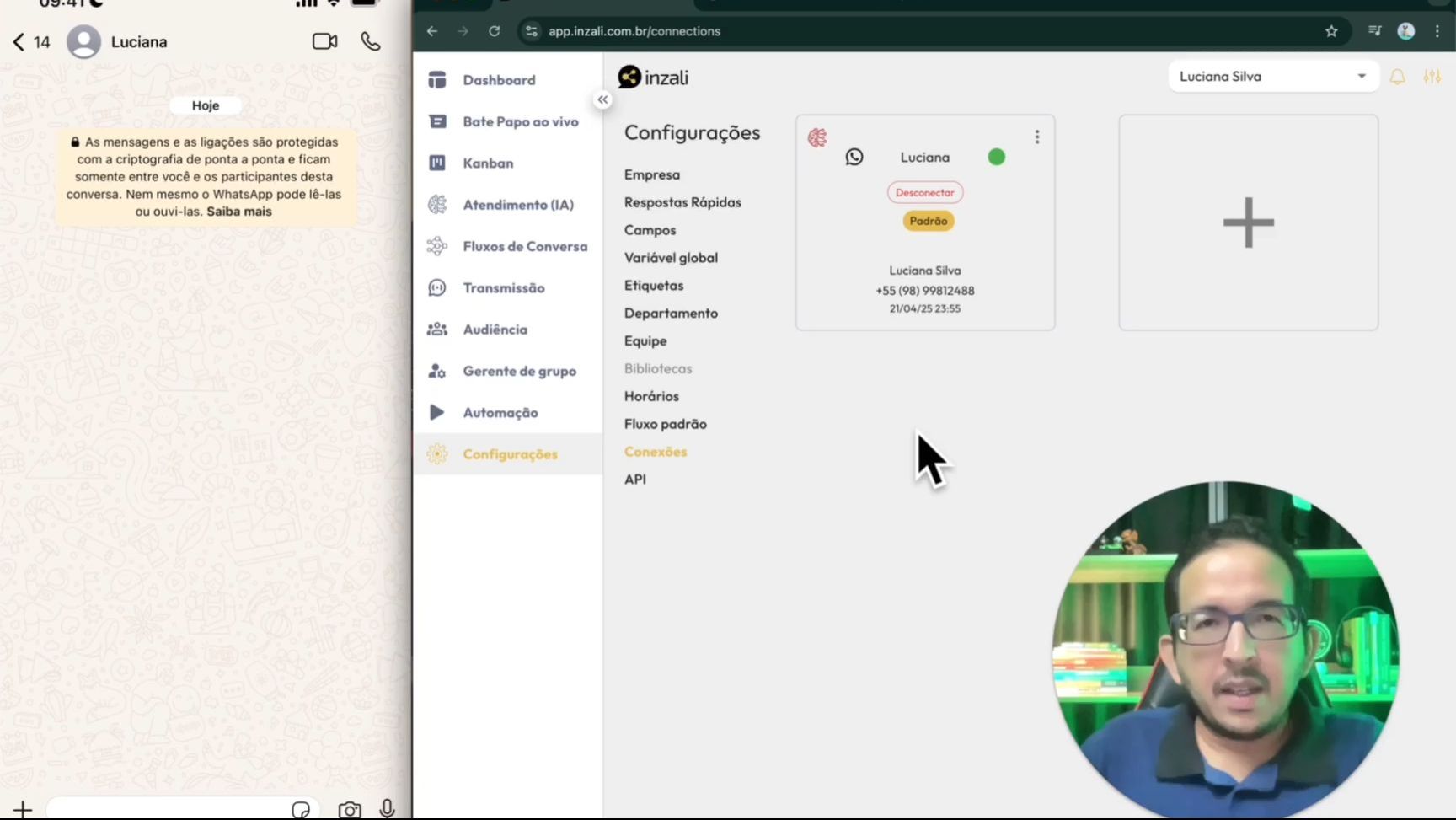Viewport: 1456px width, 820px height.
Task: Start a voice call in WhatsApp
Action: click(x=371, y=41)
